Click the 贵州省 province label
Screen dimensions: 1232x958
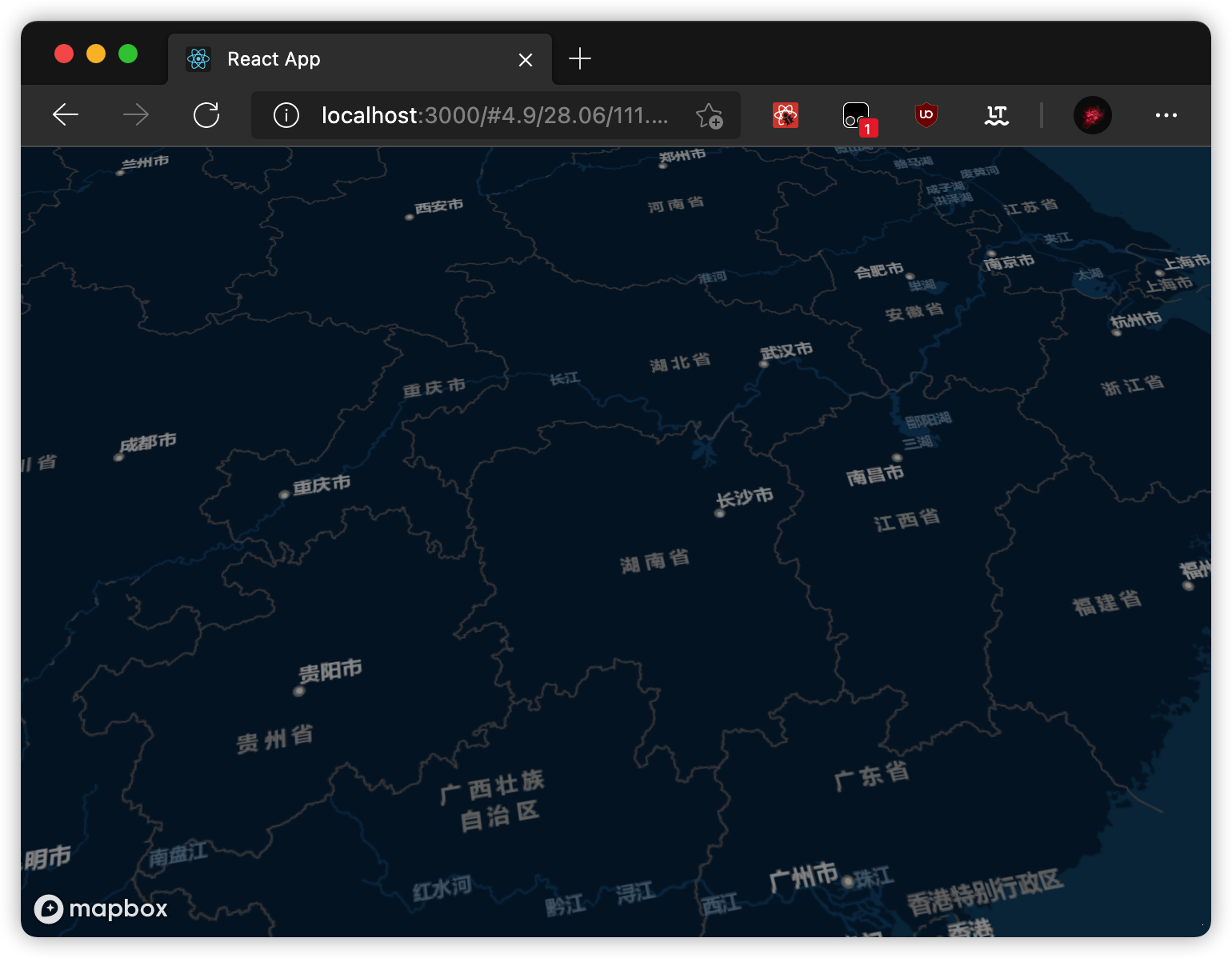pyautogui.click(x=274, y=739)
